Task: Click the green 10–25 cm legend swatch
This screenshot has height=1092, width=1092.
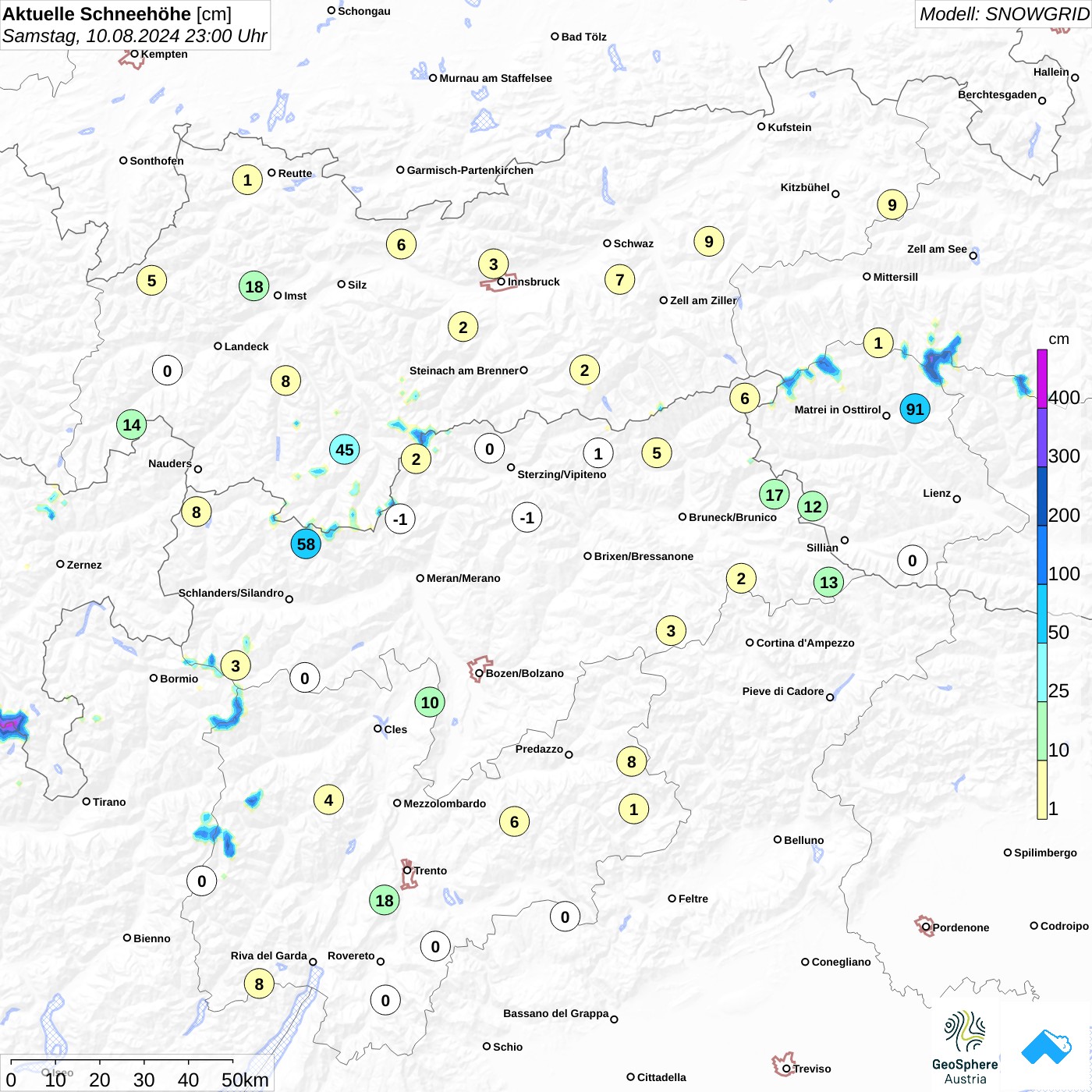Action: [1042, 731]
